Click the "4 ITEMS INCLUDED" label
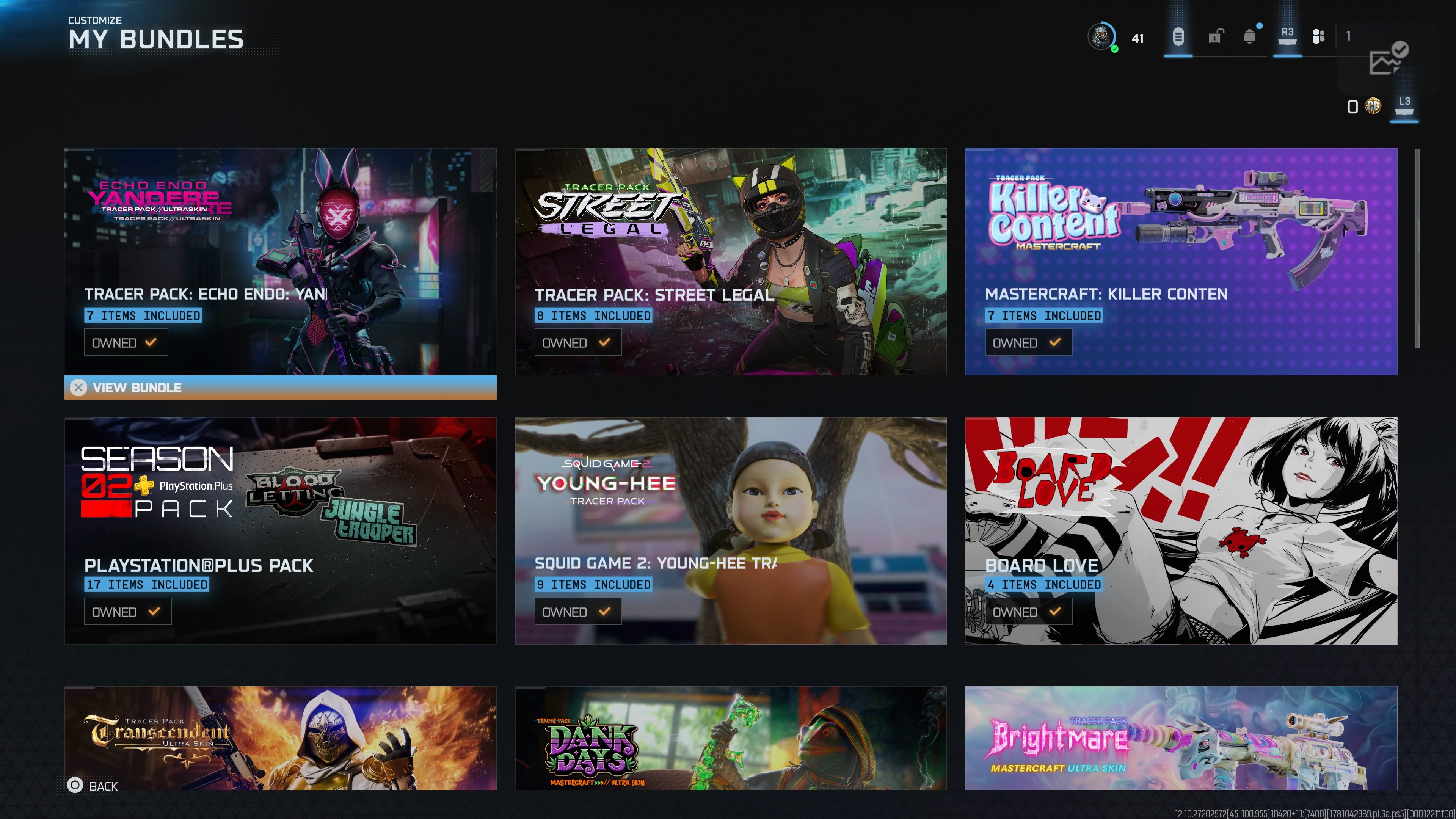The image size is (1456, 819). click(1044, 584)
